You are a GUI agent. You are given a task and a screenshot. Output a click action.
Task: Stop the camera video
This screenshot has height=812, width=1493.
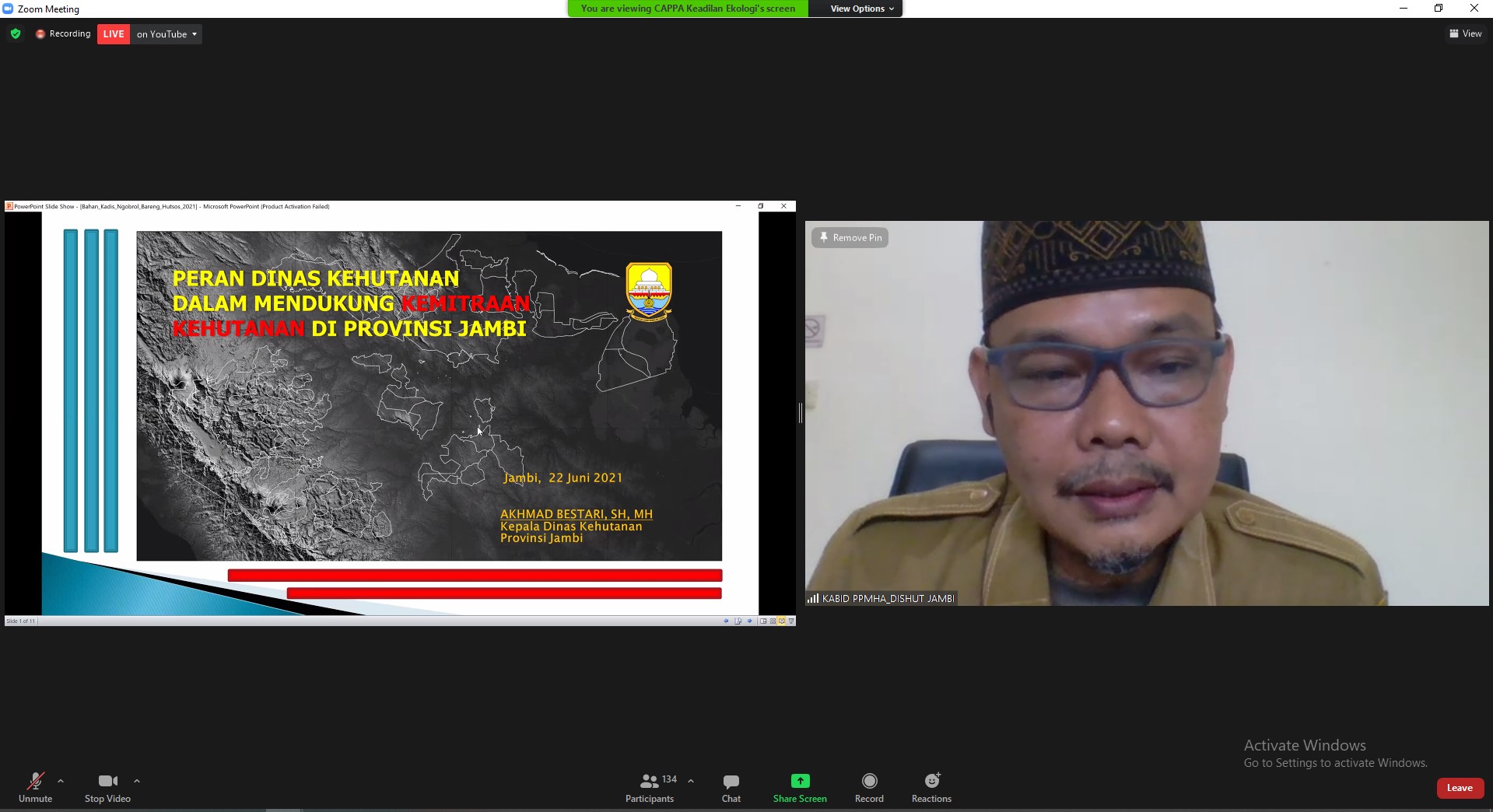click(107, 787)
